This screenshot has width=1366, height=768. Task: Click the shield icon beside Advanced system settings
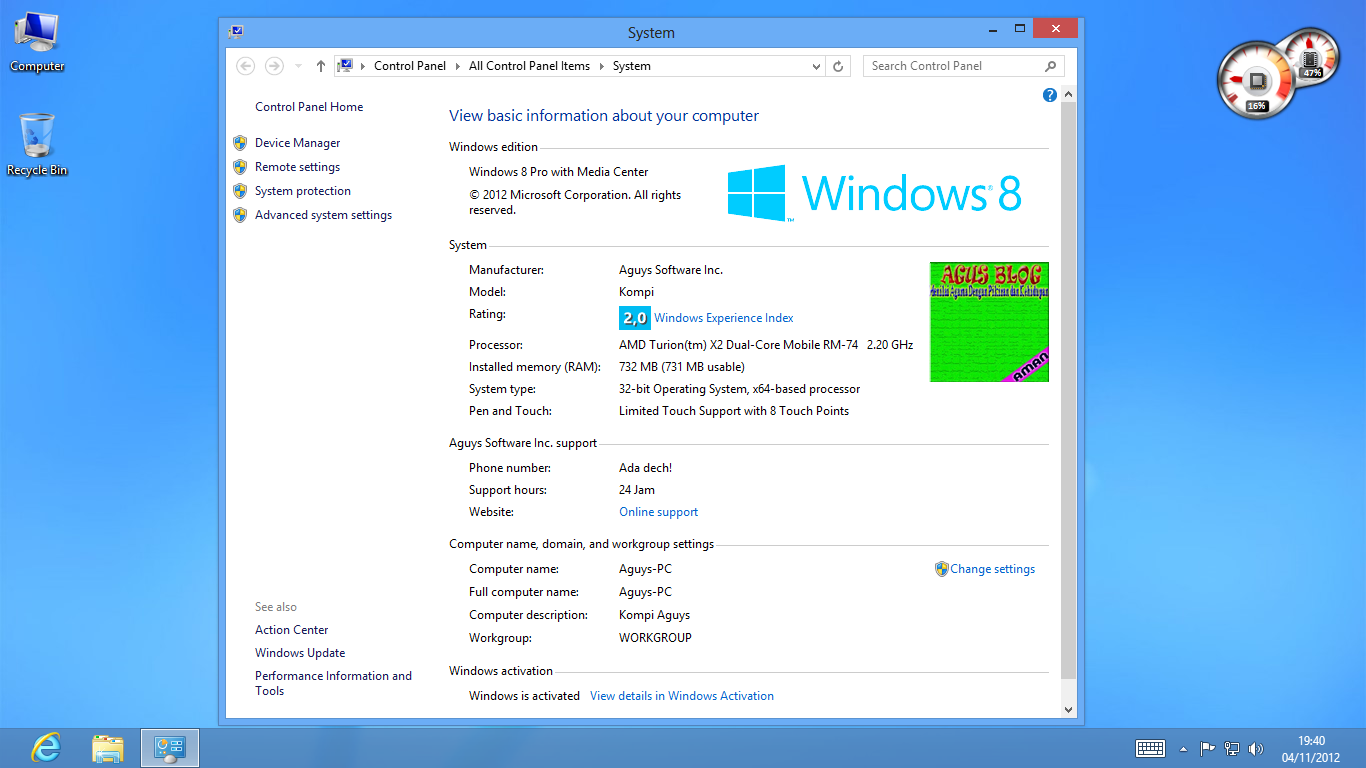(x=240, y=215)
